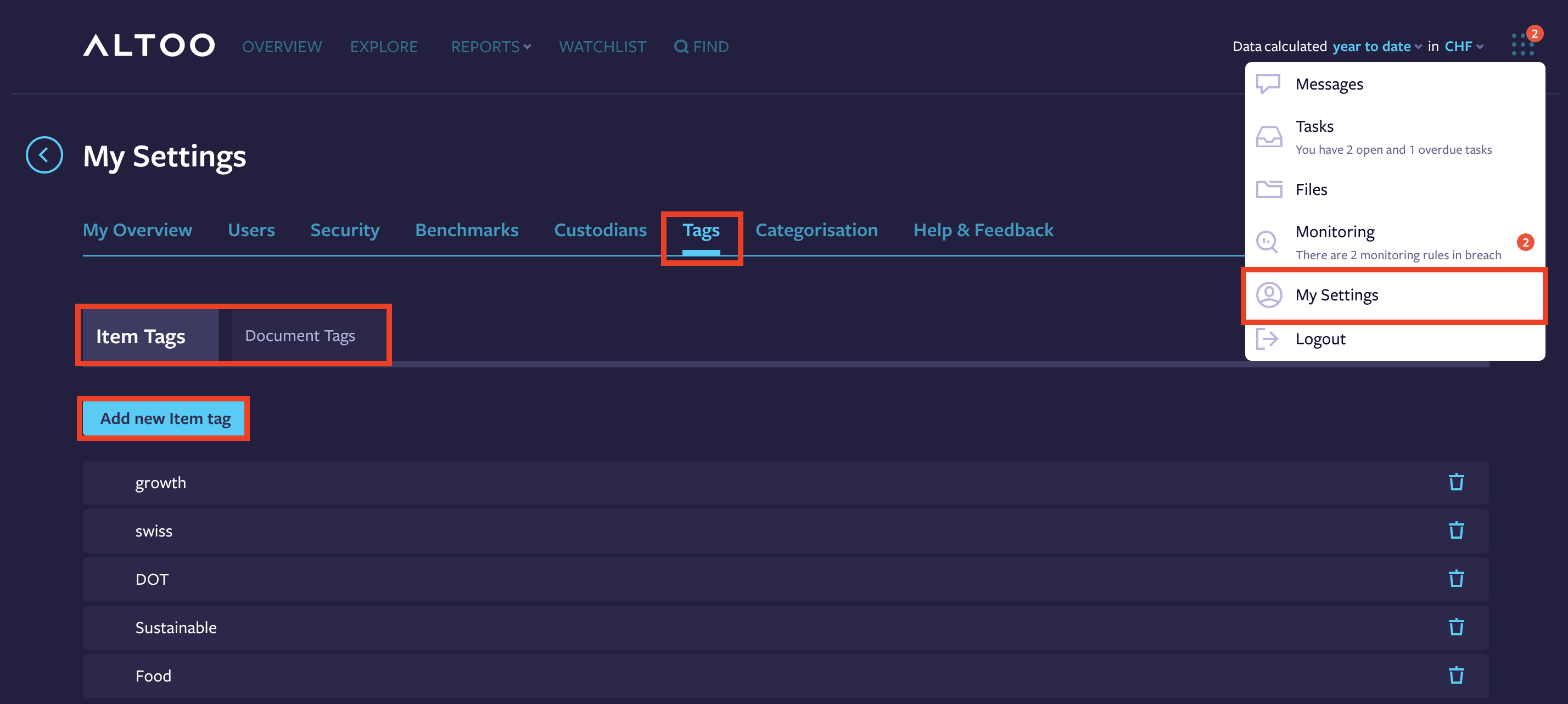This screenshot has height=704, width=1568.
Task: Click Add new Item tag button
Action: pos(164,418)
